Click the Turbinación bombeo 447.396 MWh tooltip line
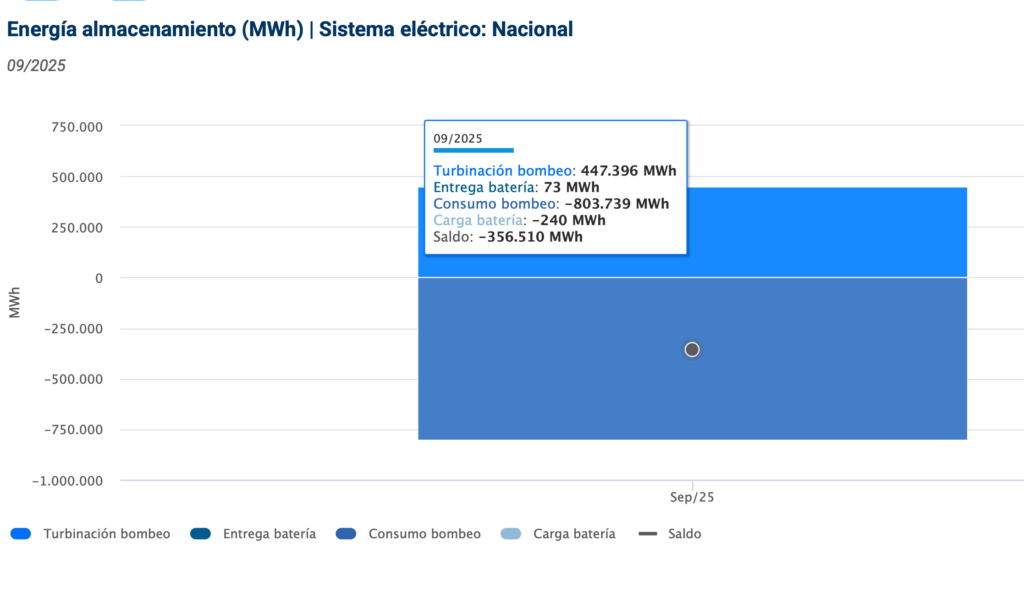 [x=555, y=171]
